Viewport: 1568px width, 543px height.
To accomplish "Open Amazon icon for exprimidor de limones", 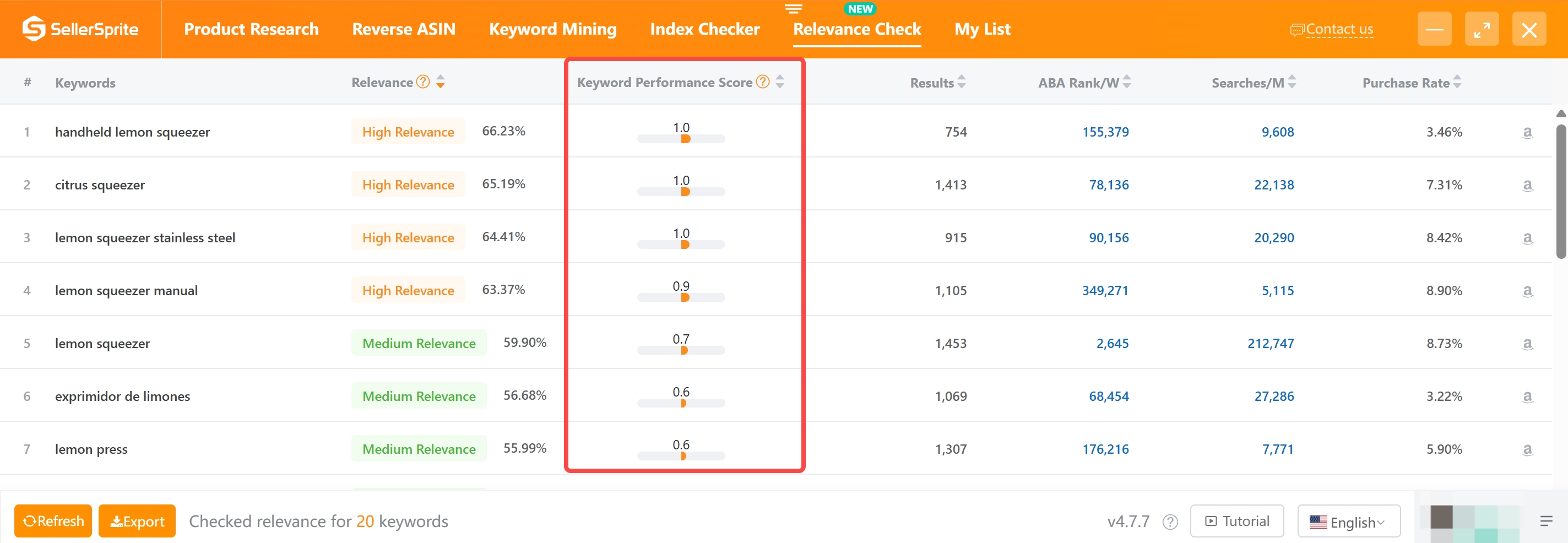I will pos(1527,397).
